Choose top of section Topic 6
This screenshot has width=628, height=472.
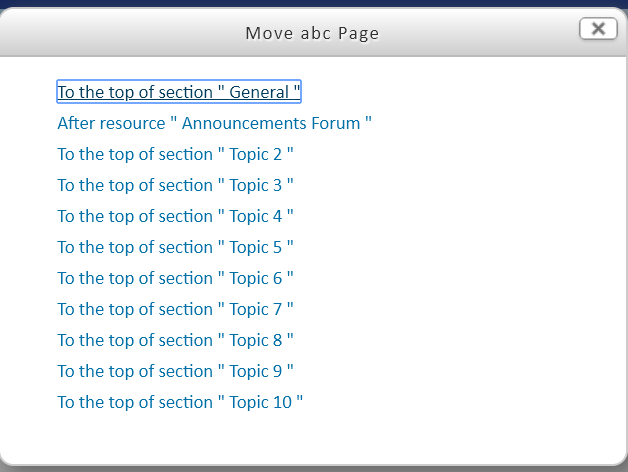pos(175,278)
